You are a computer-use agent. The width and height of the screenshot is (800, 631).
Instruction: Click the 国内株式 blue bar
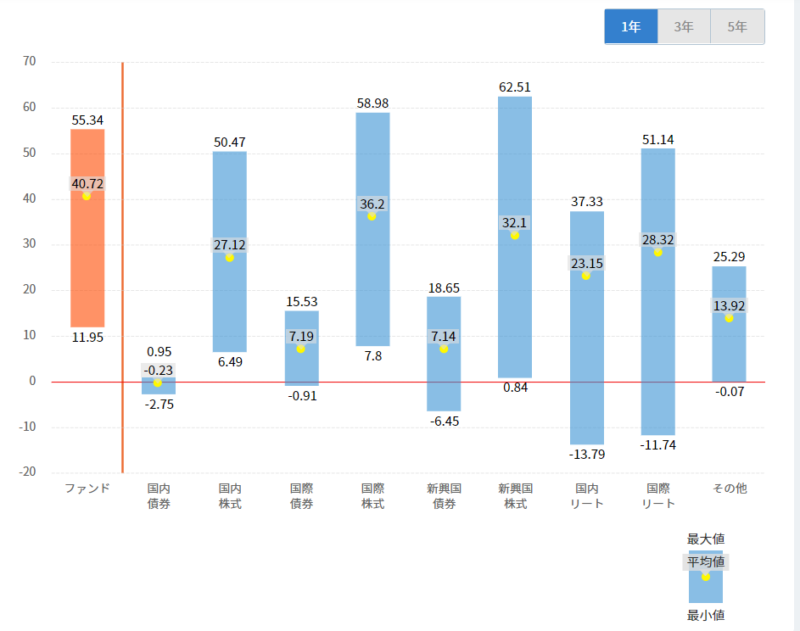(x=229, y=300)
